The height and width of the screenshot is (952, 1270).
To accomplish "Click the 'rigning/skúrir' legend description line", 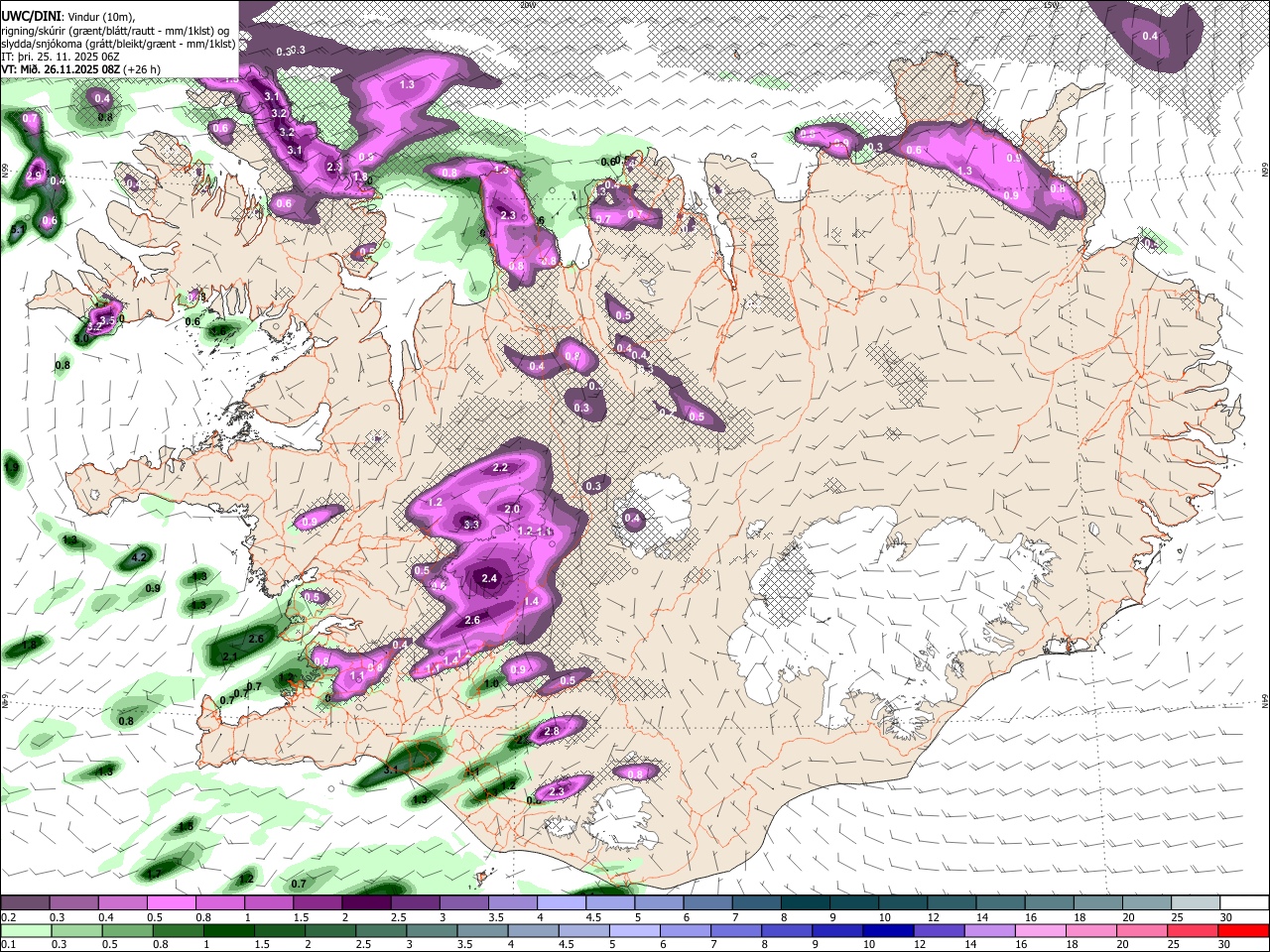I will [x=117, y=30].
